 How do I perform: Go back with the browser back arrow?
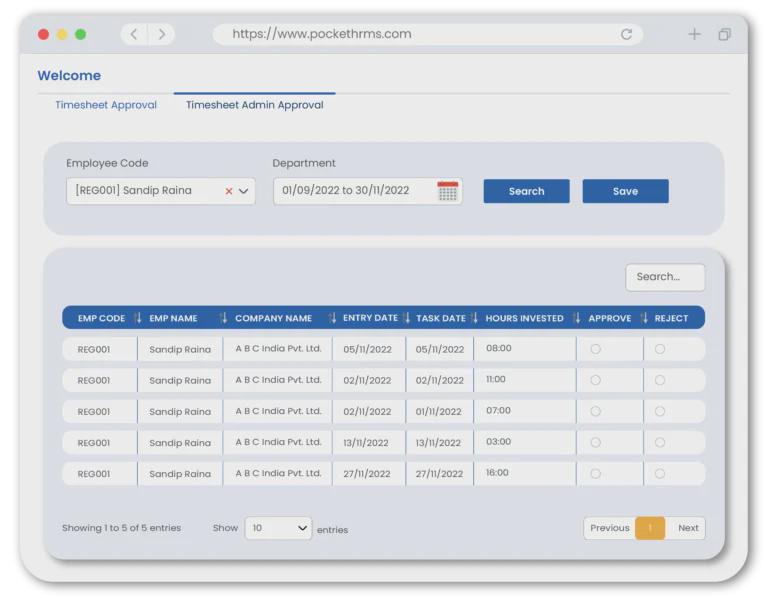tap(135, 34)
